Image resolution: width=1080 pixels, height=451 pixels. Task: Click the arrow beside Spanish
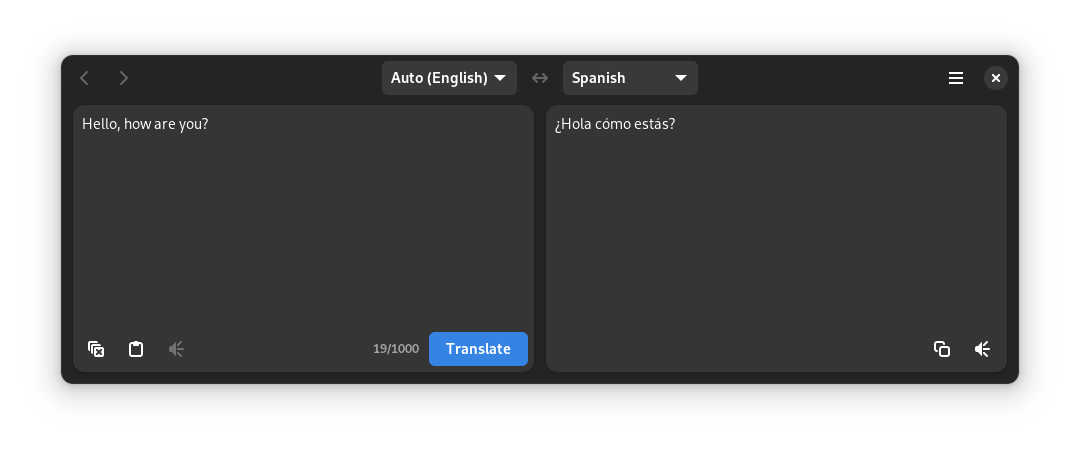(x=681, y=78)
